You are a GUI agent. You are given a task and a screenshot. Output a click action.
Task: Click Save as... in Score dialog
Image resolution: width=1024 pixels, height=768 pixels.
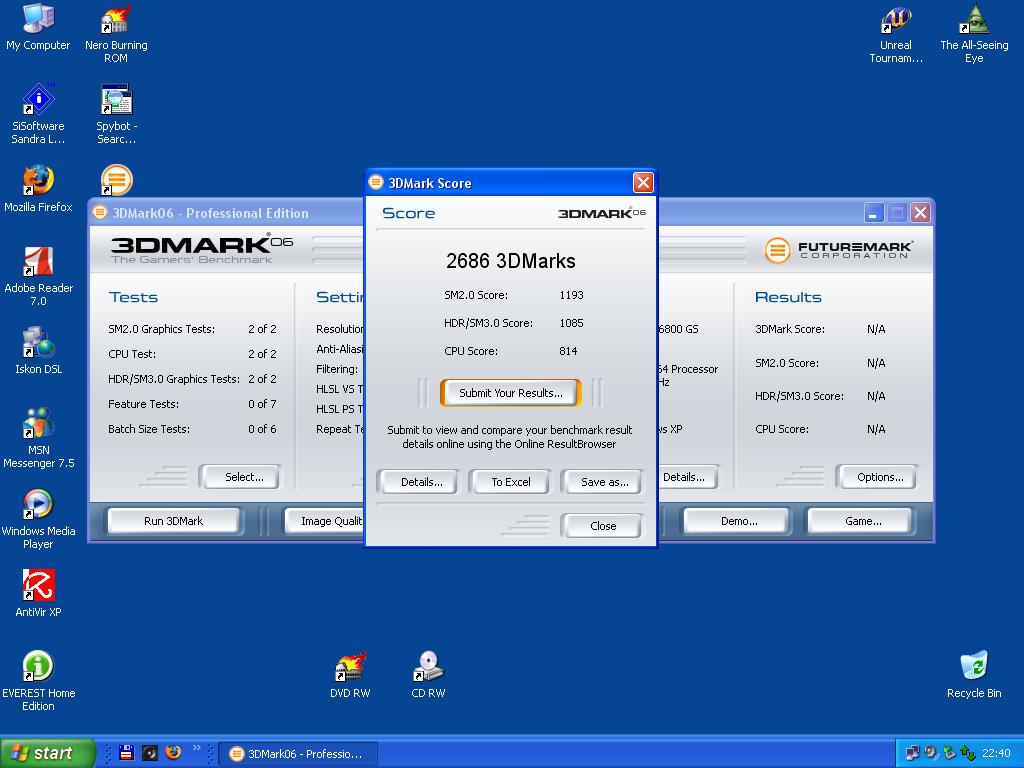(604, 482)
